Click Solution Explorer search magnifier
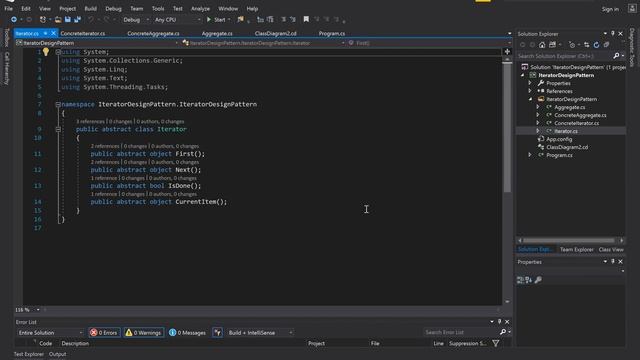 point(616,56)
